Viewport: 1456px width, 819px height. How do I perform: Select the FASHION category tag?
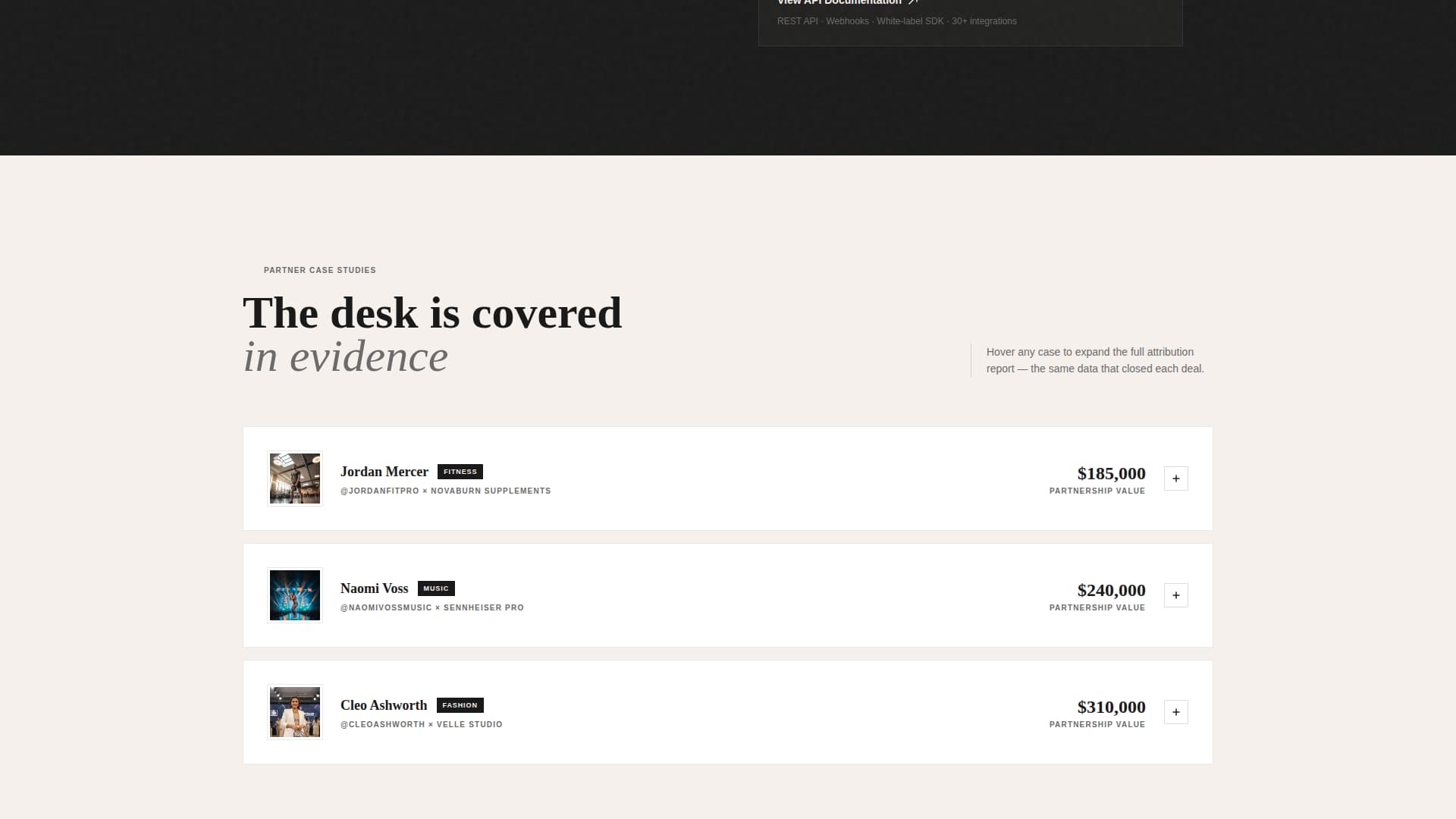pos(460,705)
